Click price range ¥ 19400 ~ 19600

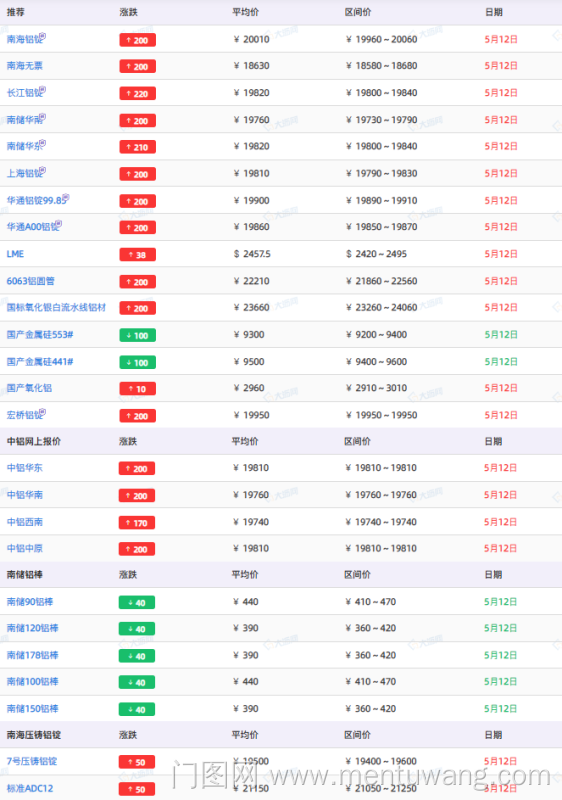tap(381, 761)
